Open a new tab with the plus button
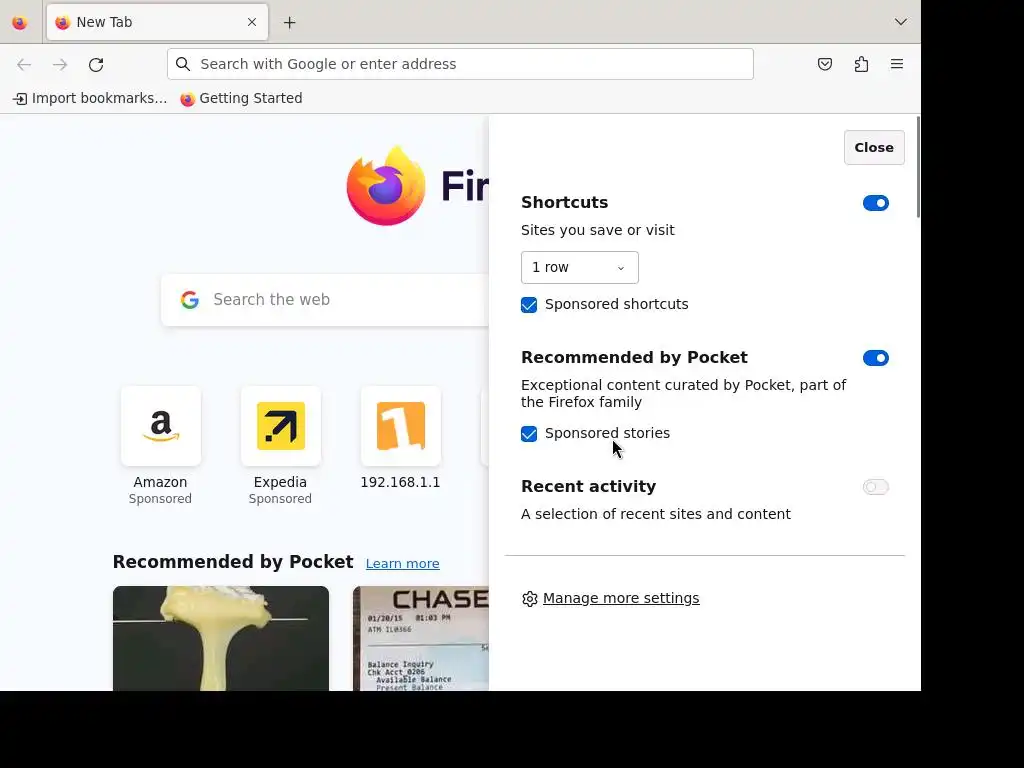This screenshot has height=768, width=1024. (290, 23)
